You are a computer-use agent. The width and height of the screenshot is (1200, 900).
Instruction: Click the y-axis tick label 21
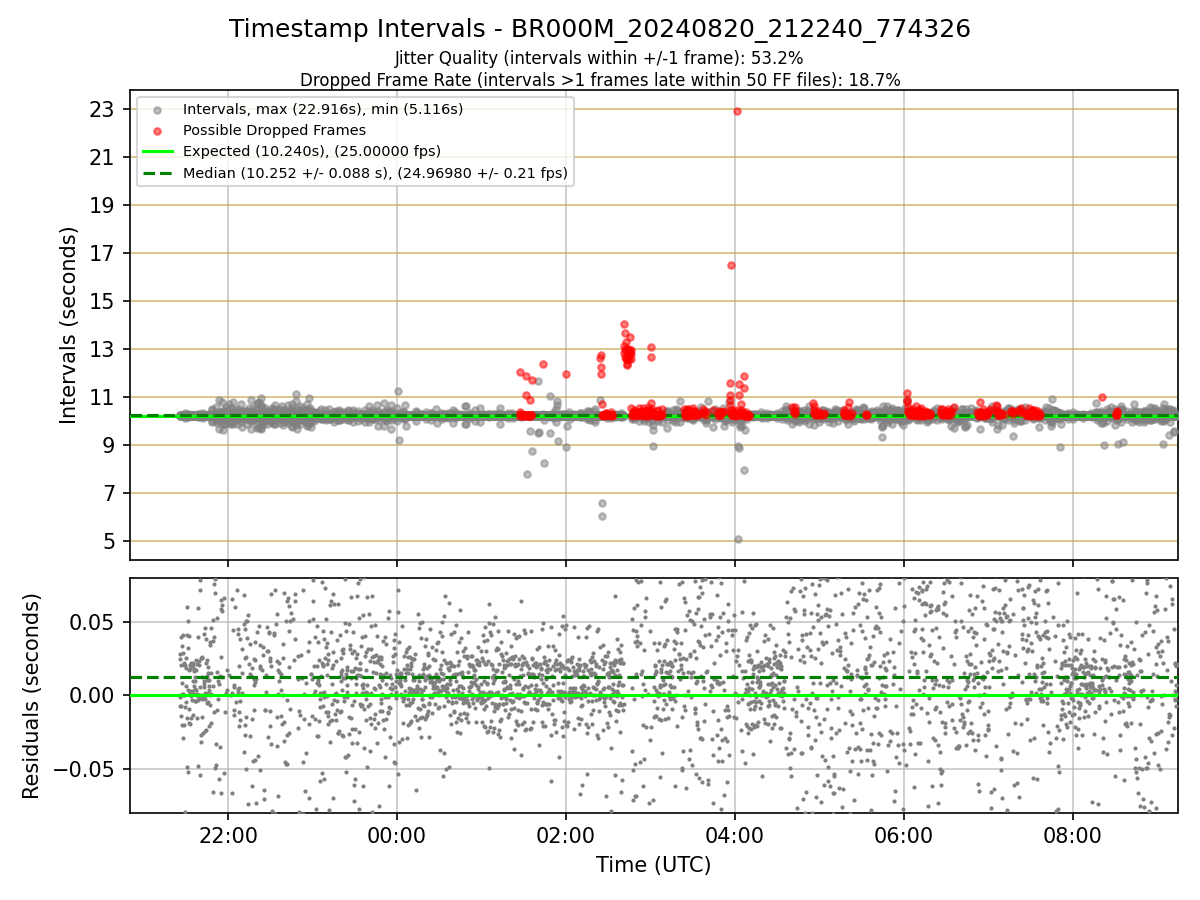pyautogui.click(x=104, y=157)
